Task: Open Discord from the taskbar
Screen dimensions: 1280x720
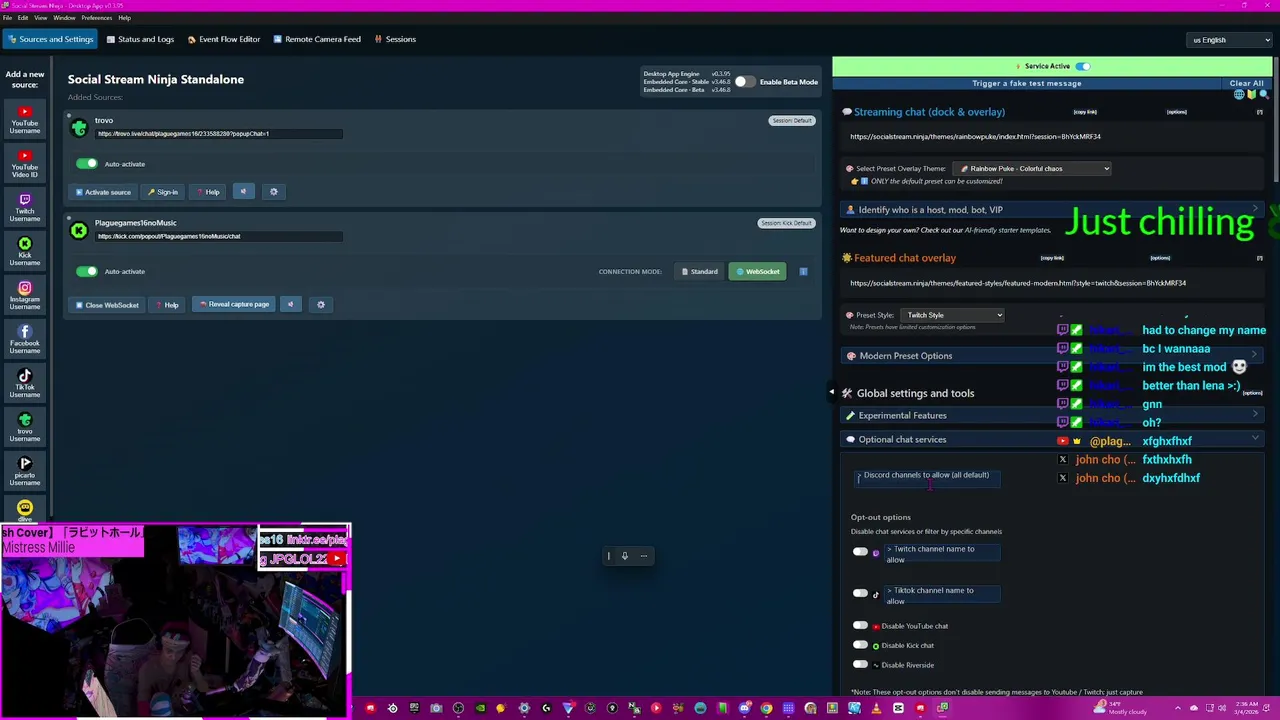Action: point(744,708)
